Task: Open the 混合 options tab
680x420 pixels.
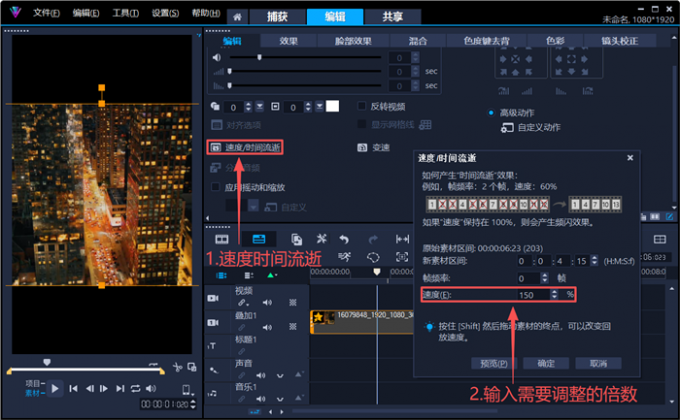Action: pyautogui.click(x=418, y=41)
